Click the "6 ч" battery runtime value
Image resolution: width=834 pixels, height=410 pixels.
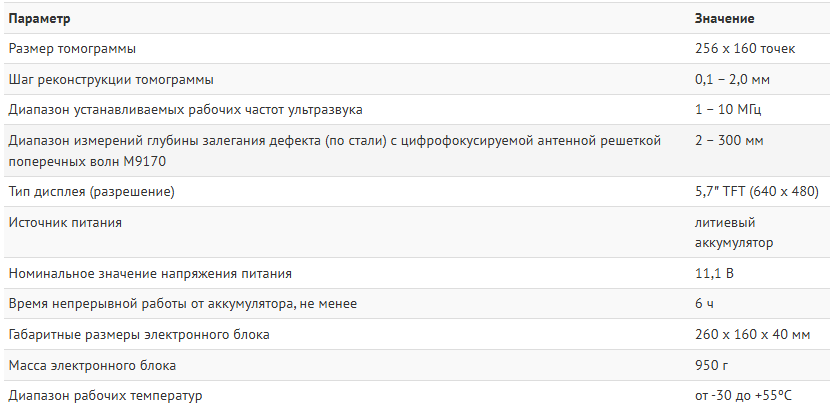tap(705, 303)
